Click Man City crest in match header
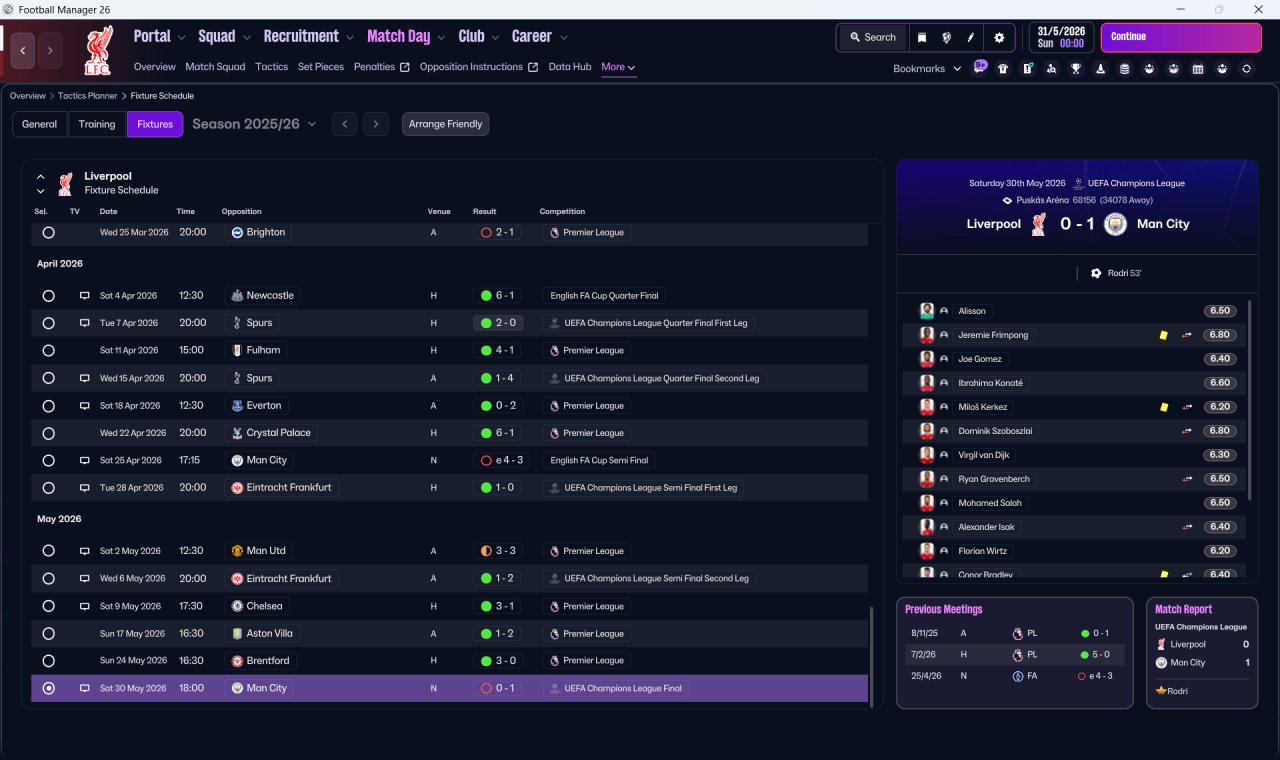Viewport: 1280px width, 760px height. click(x=1115, y=224)
